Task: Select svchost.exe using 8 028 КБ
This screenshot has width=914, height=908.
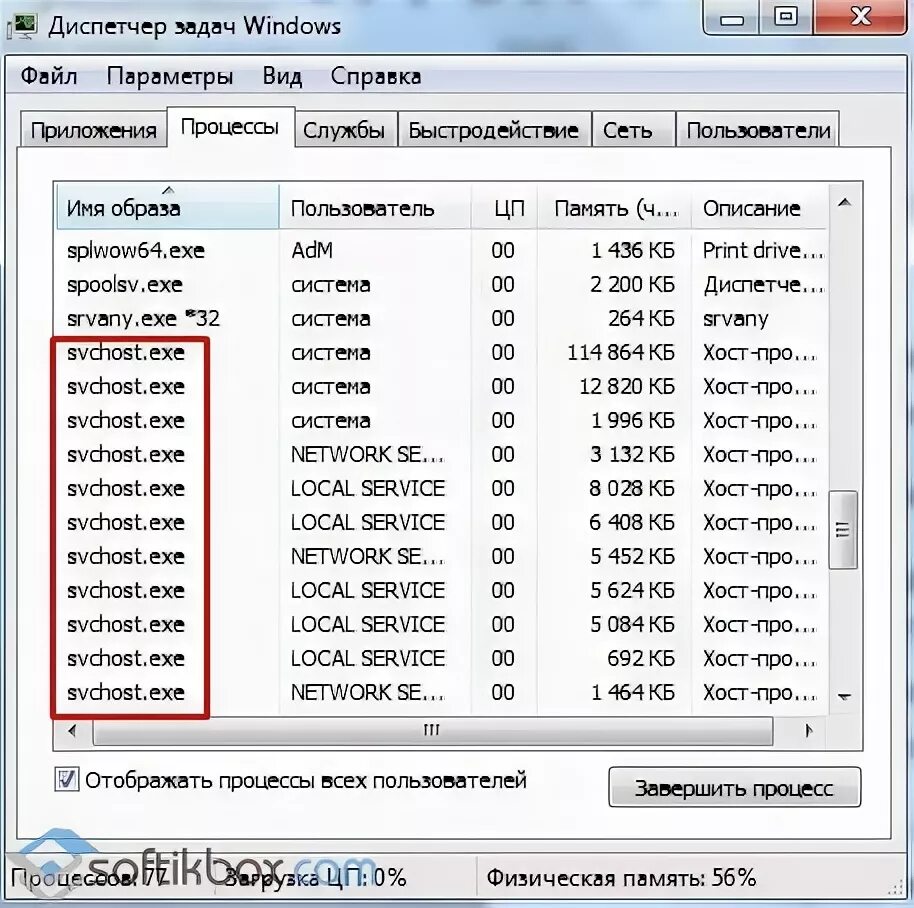Action: [x=441, y=488]
